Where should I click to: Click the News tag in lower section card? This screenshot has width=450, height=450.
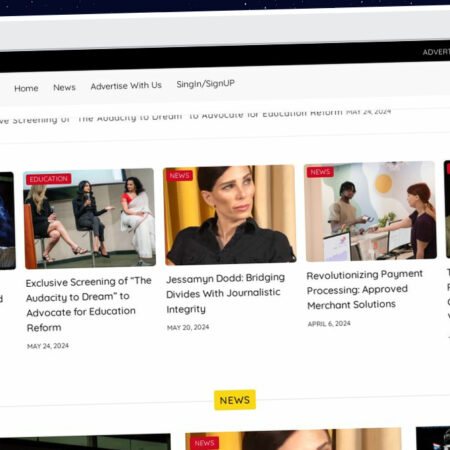point(204,443)
